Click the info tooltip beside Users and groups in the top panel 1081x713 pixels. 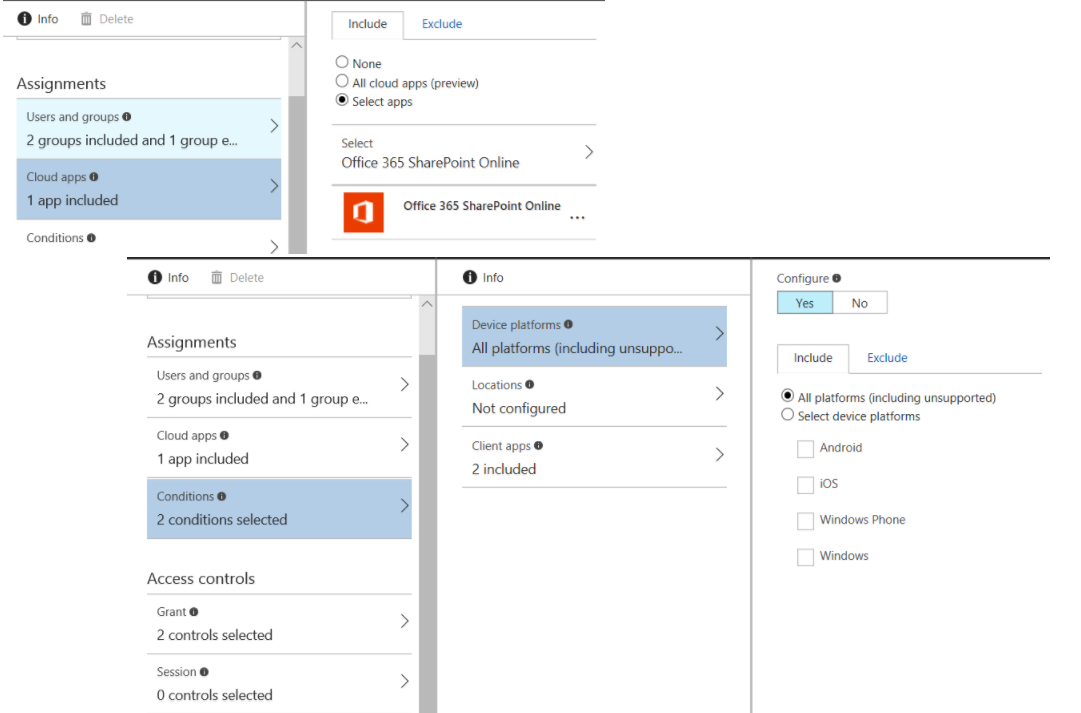[x=127, y=117]
